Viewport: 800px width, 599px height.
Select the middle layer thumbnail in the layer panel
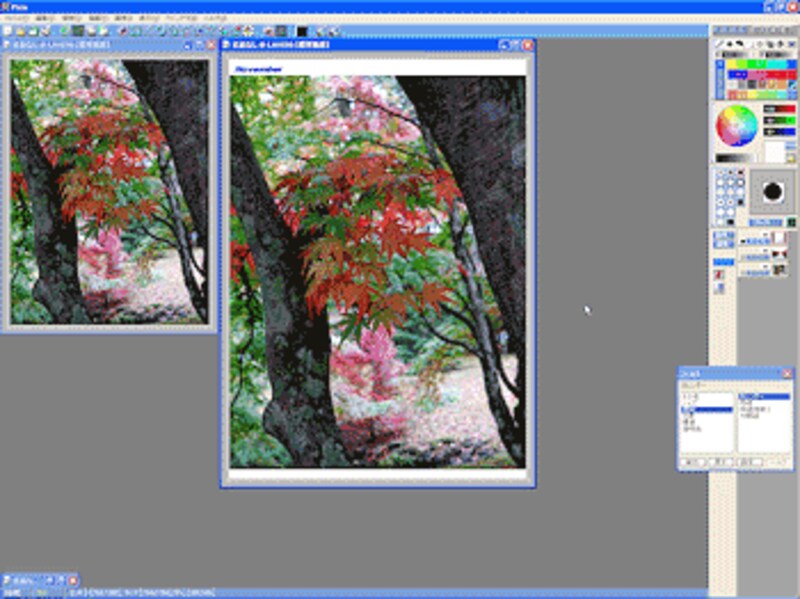tap(779, 254)
